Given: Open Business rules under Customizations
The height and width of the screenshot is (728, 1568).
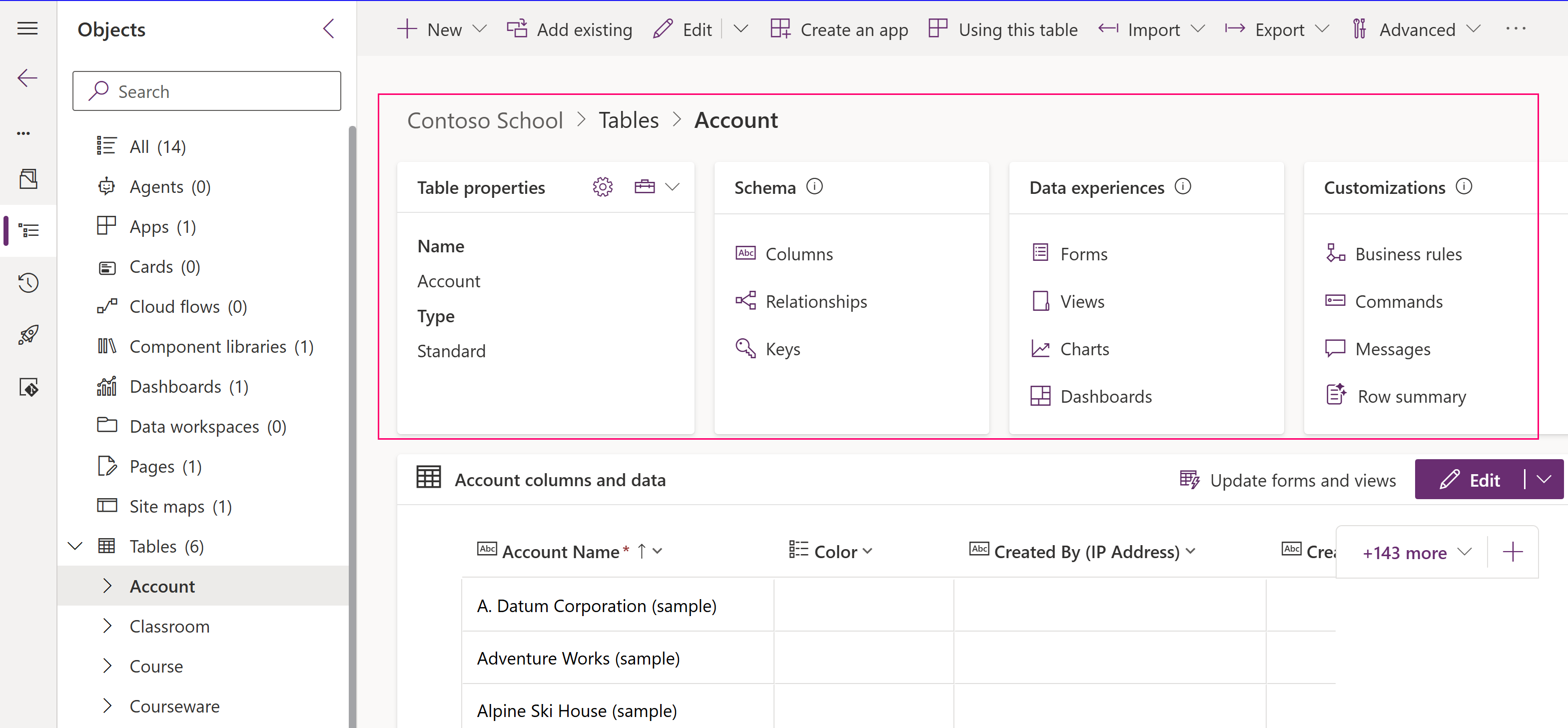Looking at the screenshot, I should coord(1409,254).
